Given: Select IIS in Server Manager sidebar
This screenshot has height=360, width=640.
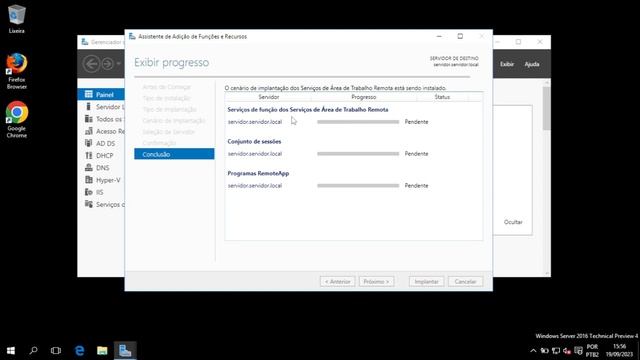Looking at the screenshot, I should click(x=101, y=192).
